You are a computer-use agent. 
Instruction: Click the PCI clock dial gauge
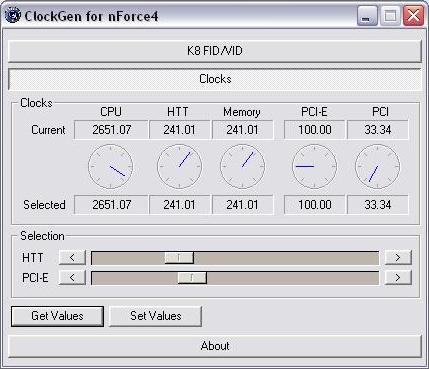point(377,166)
